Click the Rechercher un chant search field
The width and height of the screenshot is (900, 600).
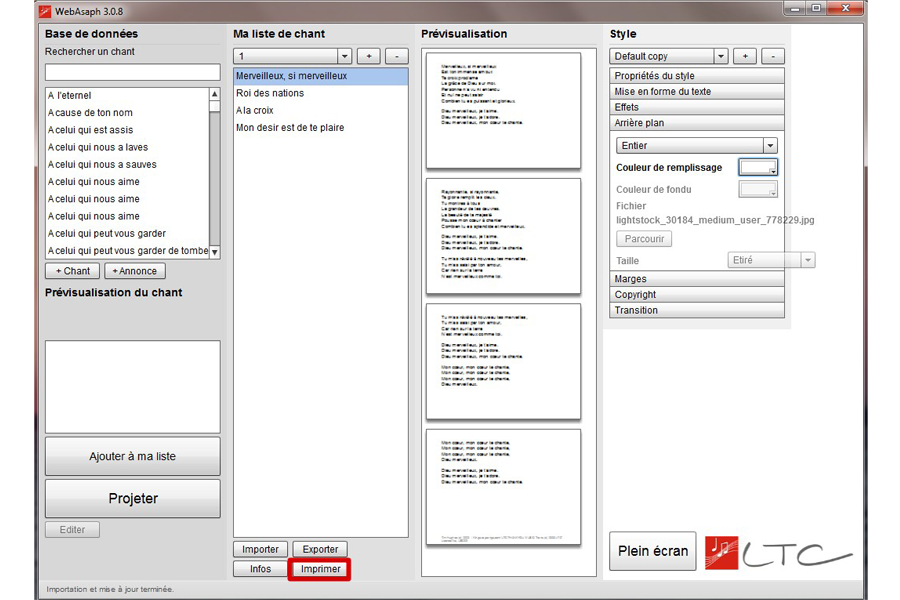[132, 72]
